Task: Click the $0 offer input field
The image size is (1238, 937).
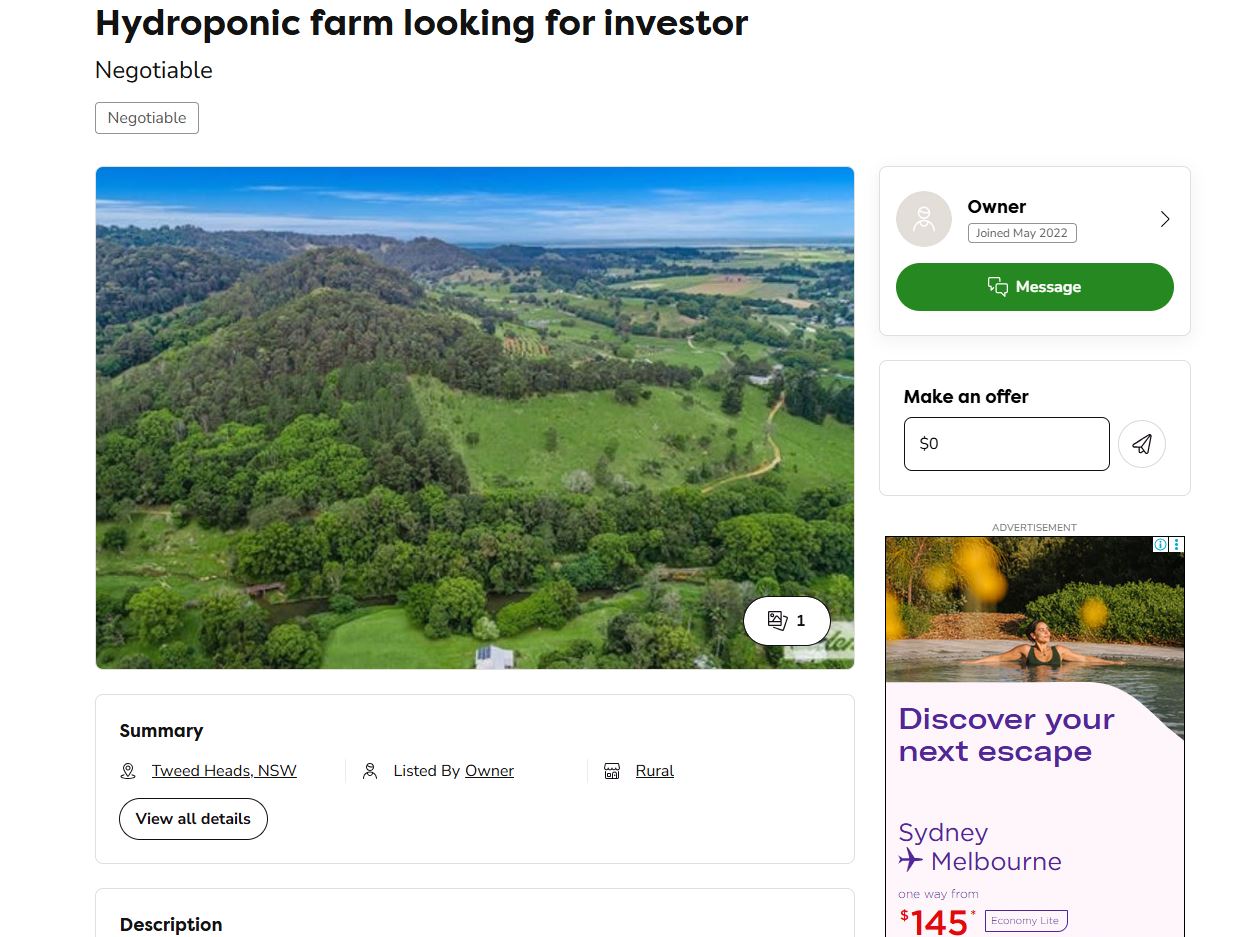Action: 1006,443
